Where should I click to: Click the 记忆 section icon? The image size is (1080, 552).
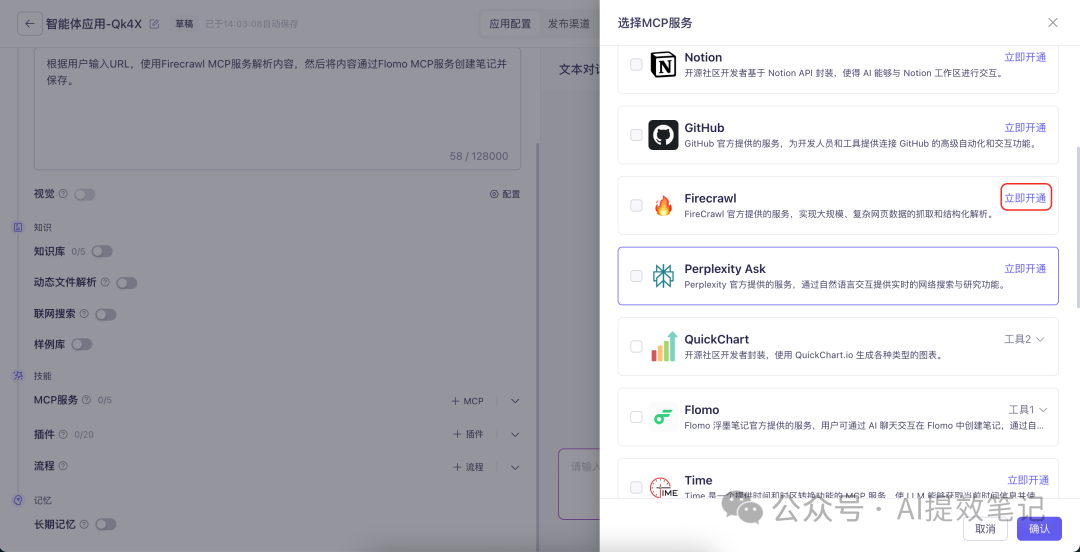click(19, 500)
